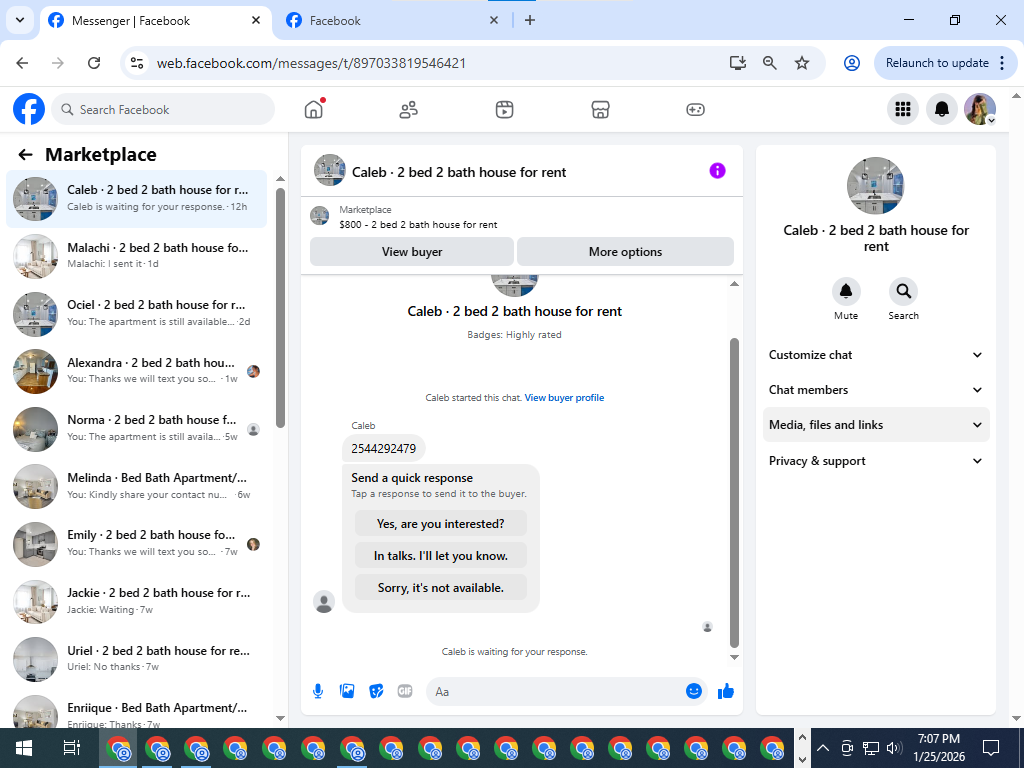Click the chat messages scrollbar
This screenshot has height=768, width=1024.
(734, 492)
